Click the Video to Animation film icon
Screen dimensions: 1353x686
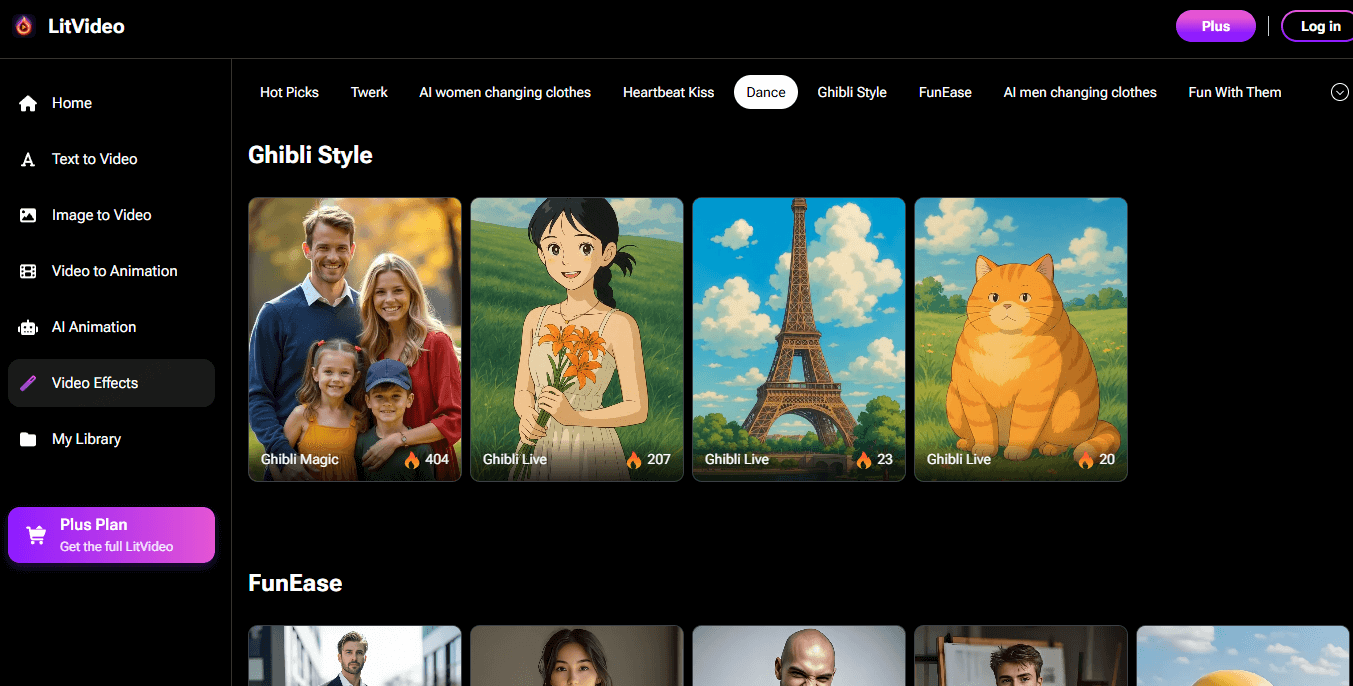tap(28, 271)
